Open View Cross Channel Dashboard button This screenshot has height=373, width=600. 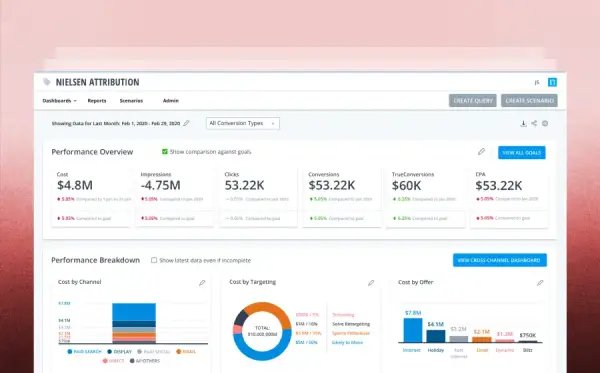pyautogui.click(x=500, y=260)
